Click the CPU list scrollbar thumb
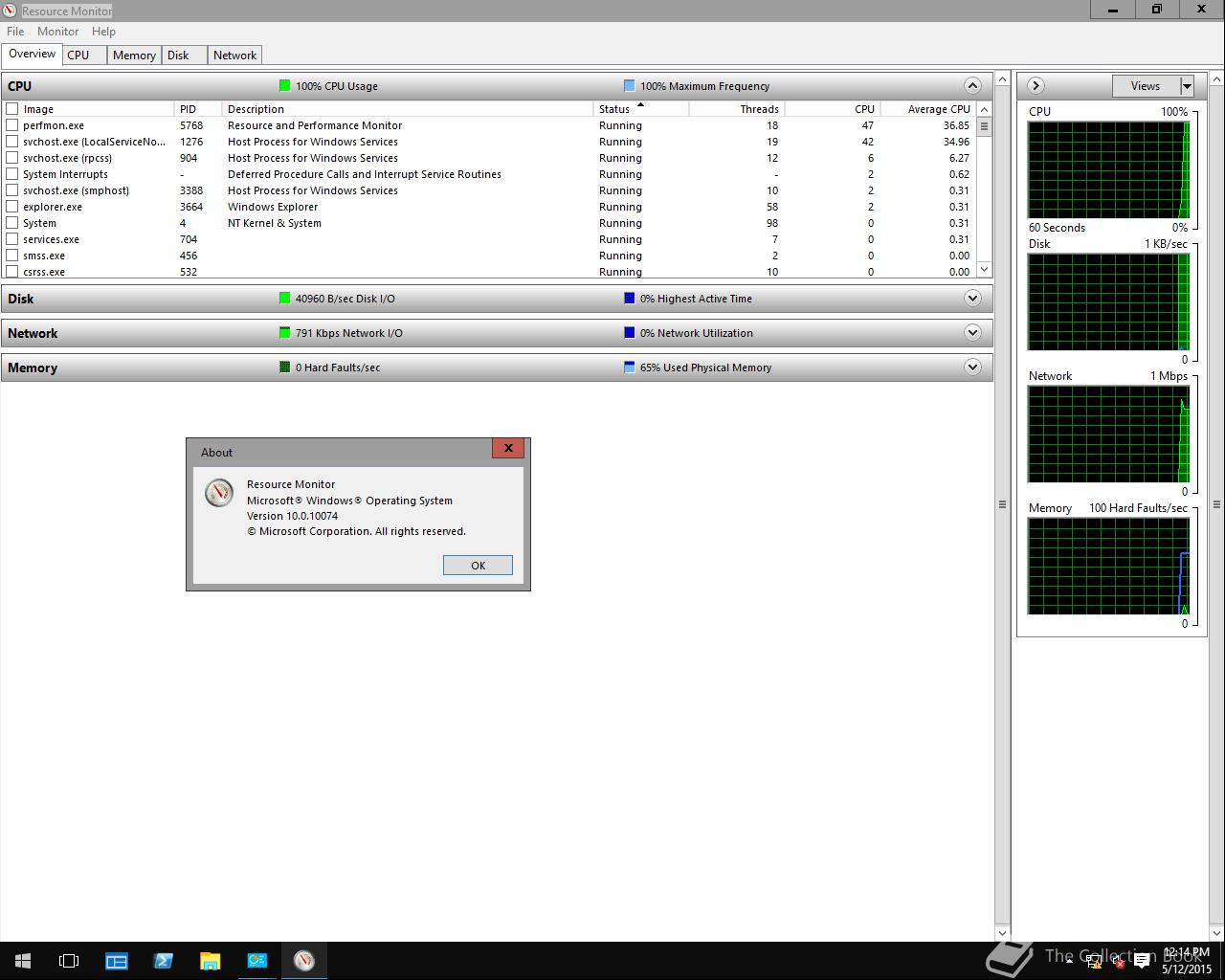The height and width of the screenshot is (980, 1225). coord(984,126)
